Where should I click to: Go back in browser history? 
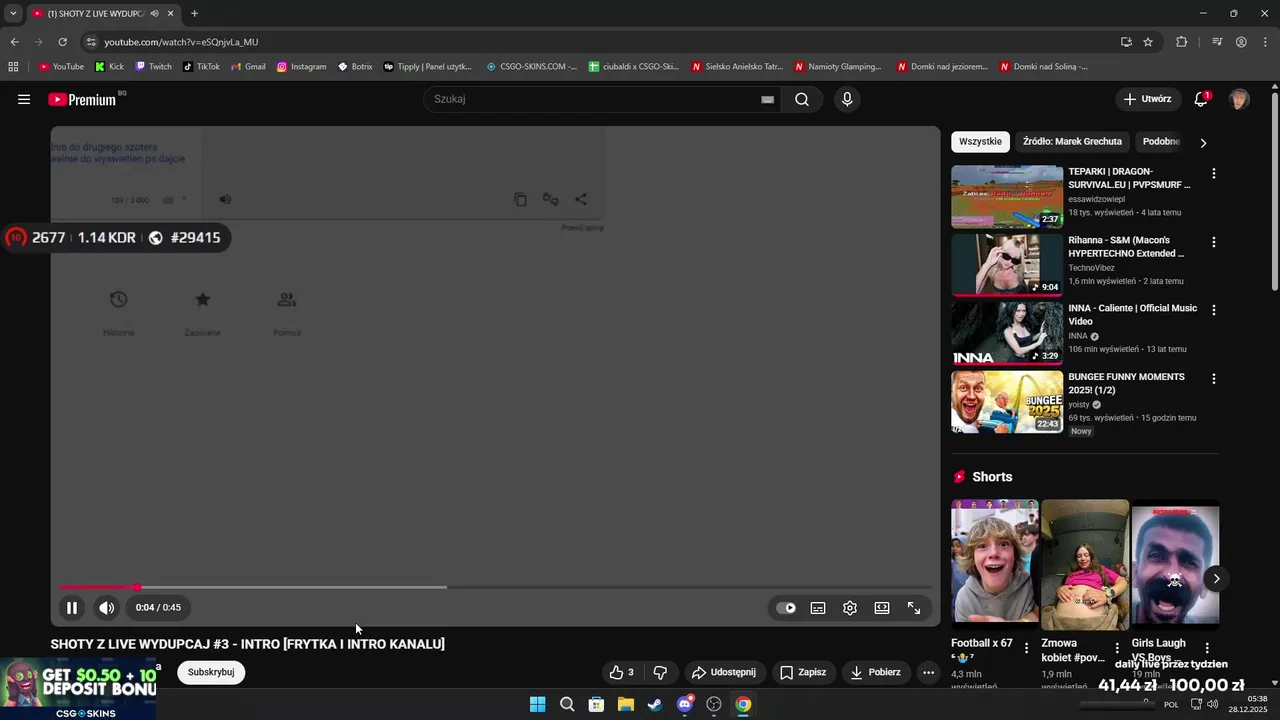pyautogui.click(x=14, y=42)
